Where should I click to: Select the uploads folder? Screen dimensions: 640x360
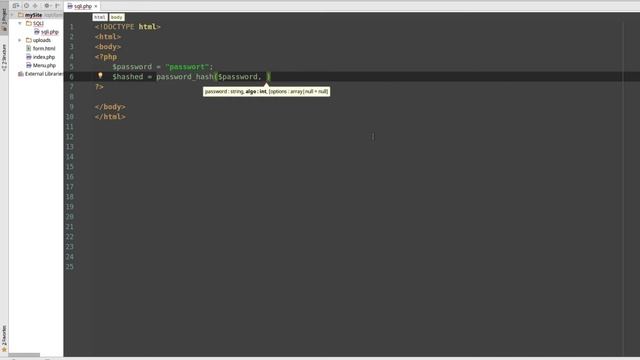(x=42, y=40)
